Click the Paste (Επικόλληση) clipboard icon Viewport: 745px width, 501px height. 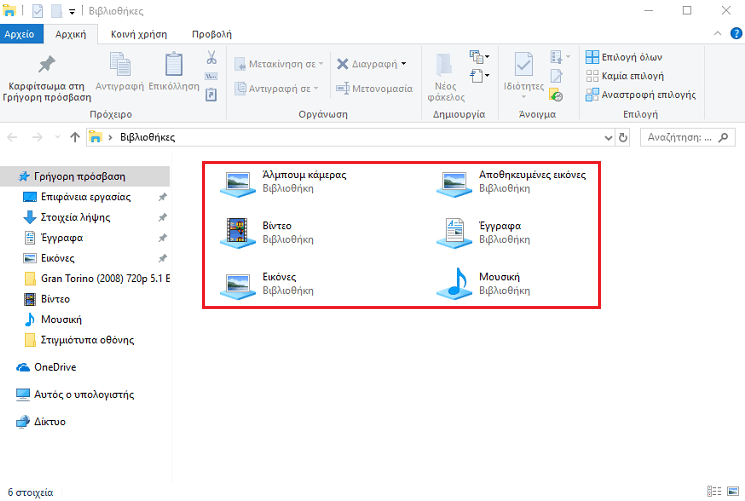coord(174,64)
